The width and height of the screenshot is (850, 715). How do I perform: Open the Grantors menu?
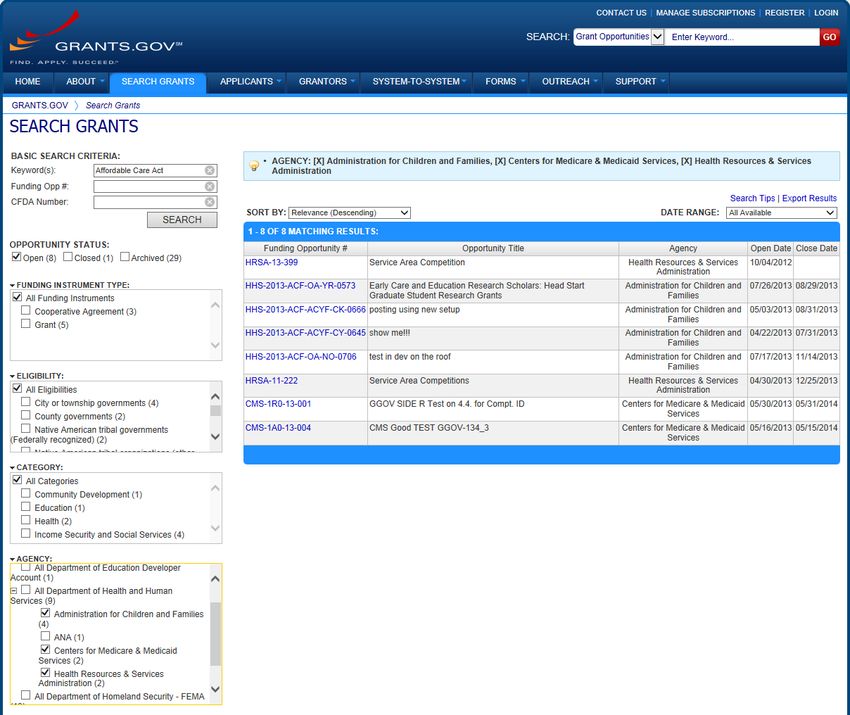tap(326, 82)
